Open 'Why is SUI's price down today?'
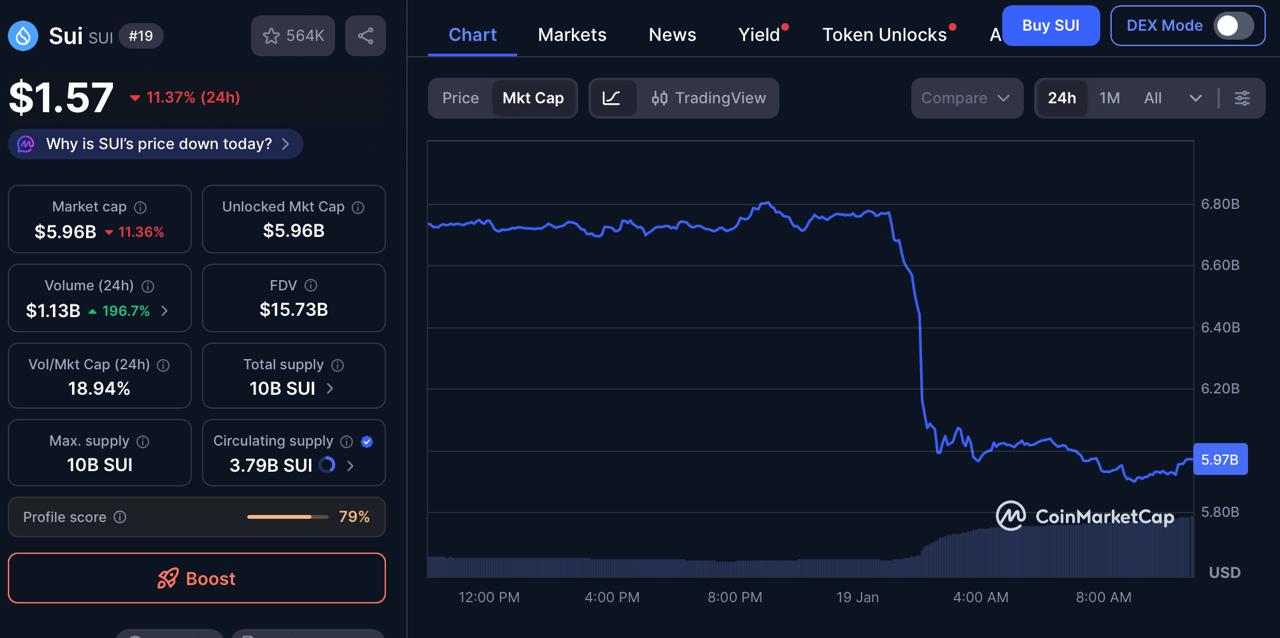 [155, 143]
